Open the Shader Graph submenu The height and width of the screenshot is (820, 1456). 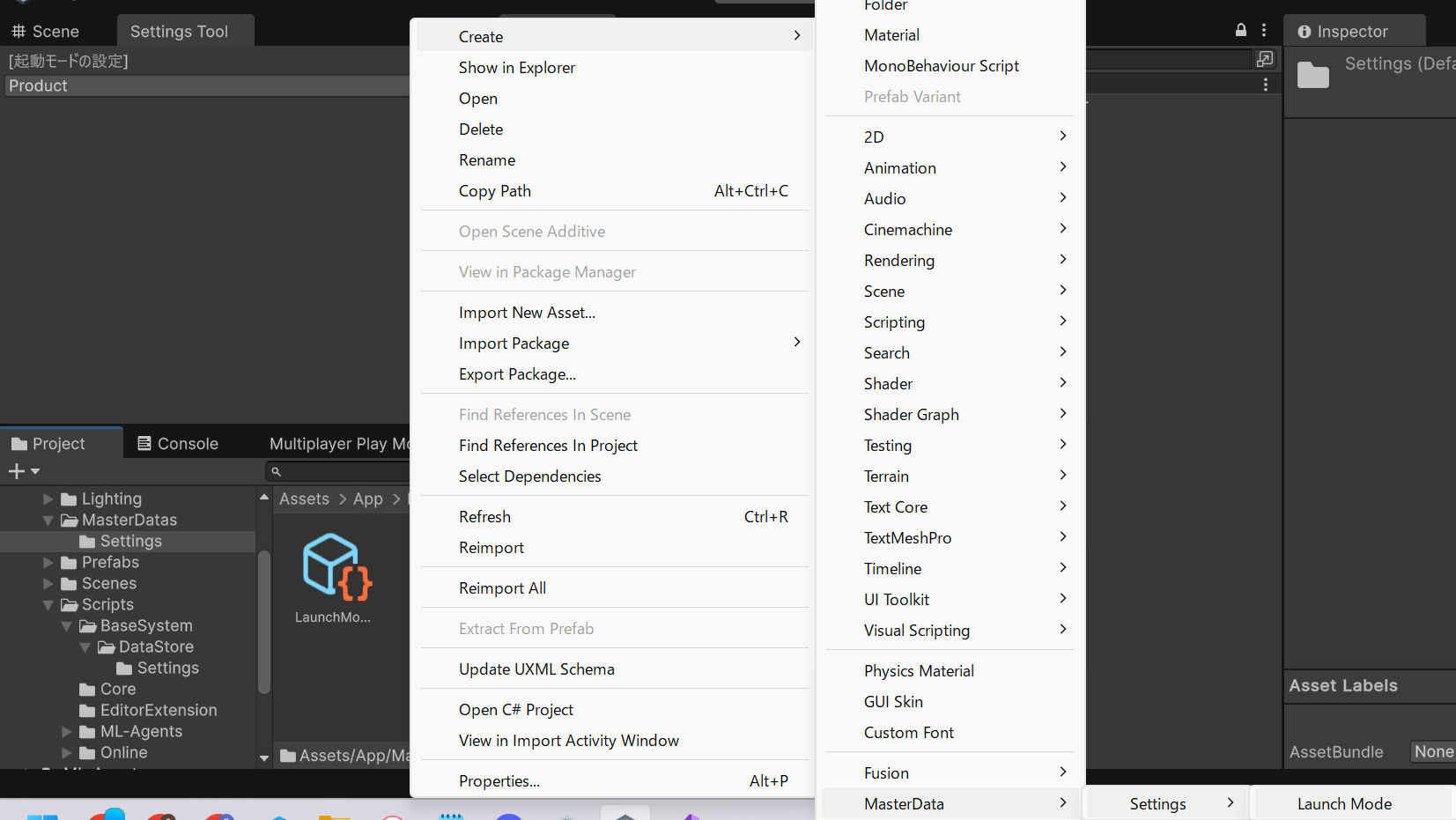pyautogui.click(x=950, y=415)
